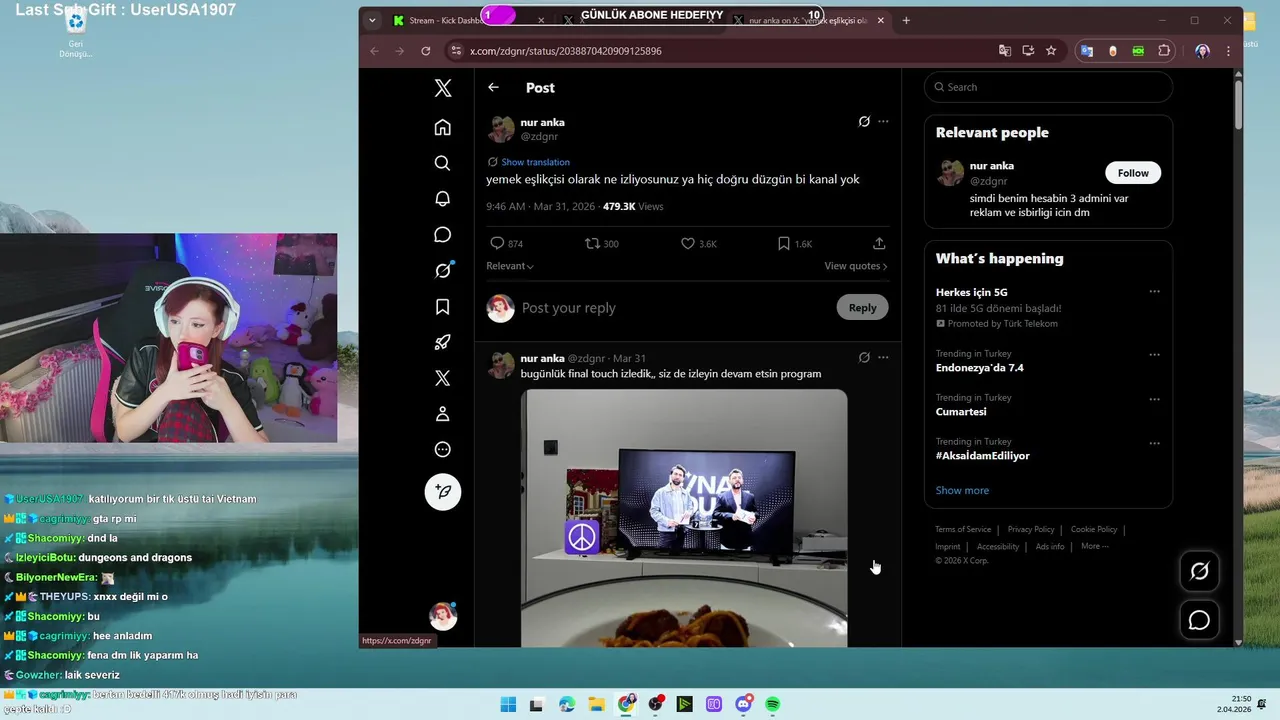Open More circle-dots icon in sidebar
This screenshot has height=720, width=1280.
[443, 450]
